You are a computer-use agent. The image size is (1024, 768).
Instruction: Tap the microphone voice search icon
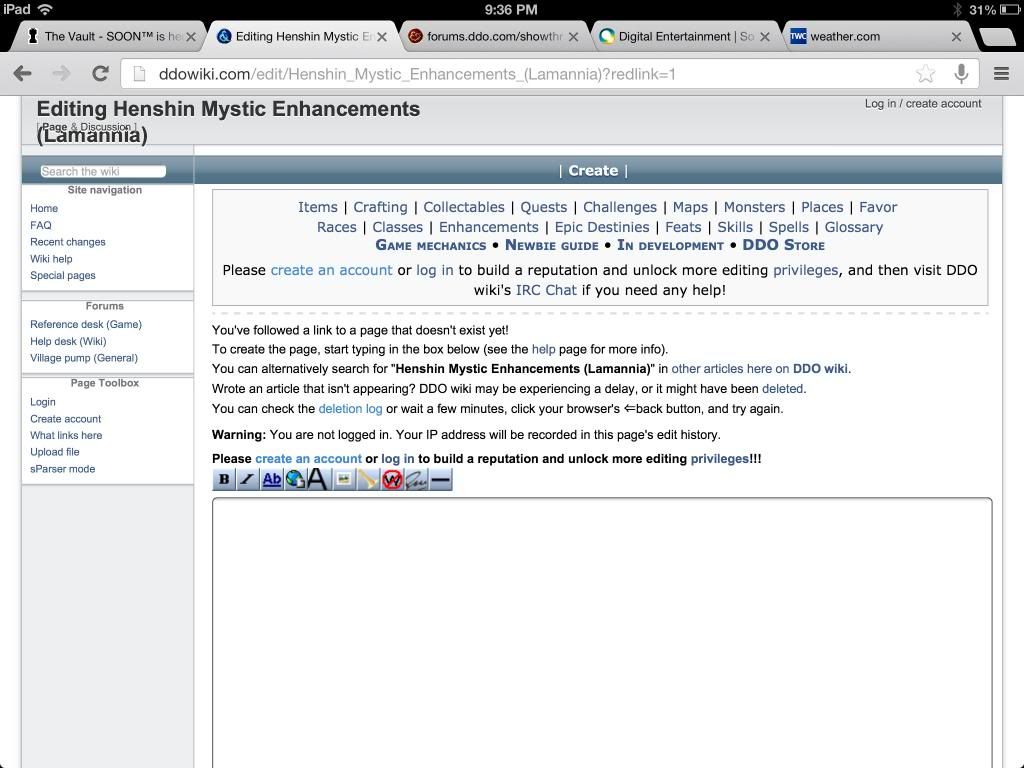961,74
